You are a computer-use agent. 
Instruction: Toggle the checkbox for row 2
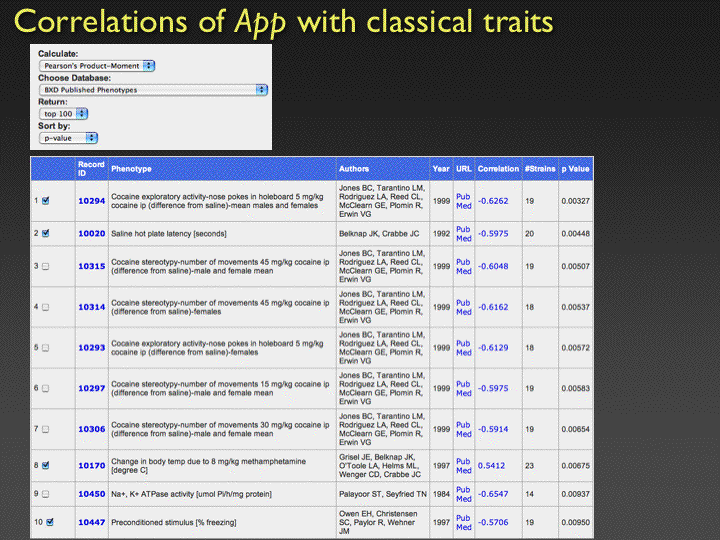tap(45, 234)
